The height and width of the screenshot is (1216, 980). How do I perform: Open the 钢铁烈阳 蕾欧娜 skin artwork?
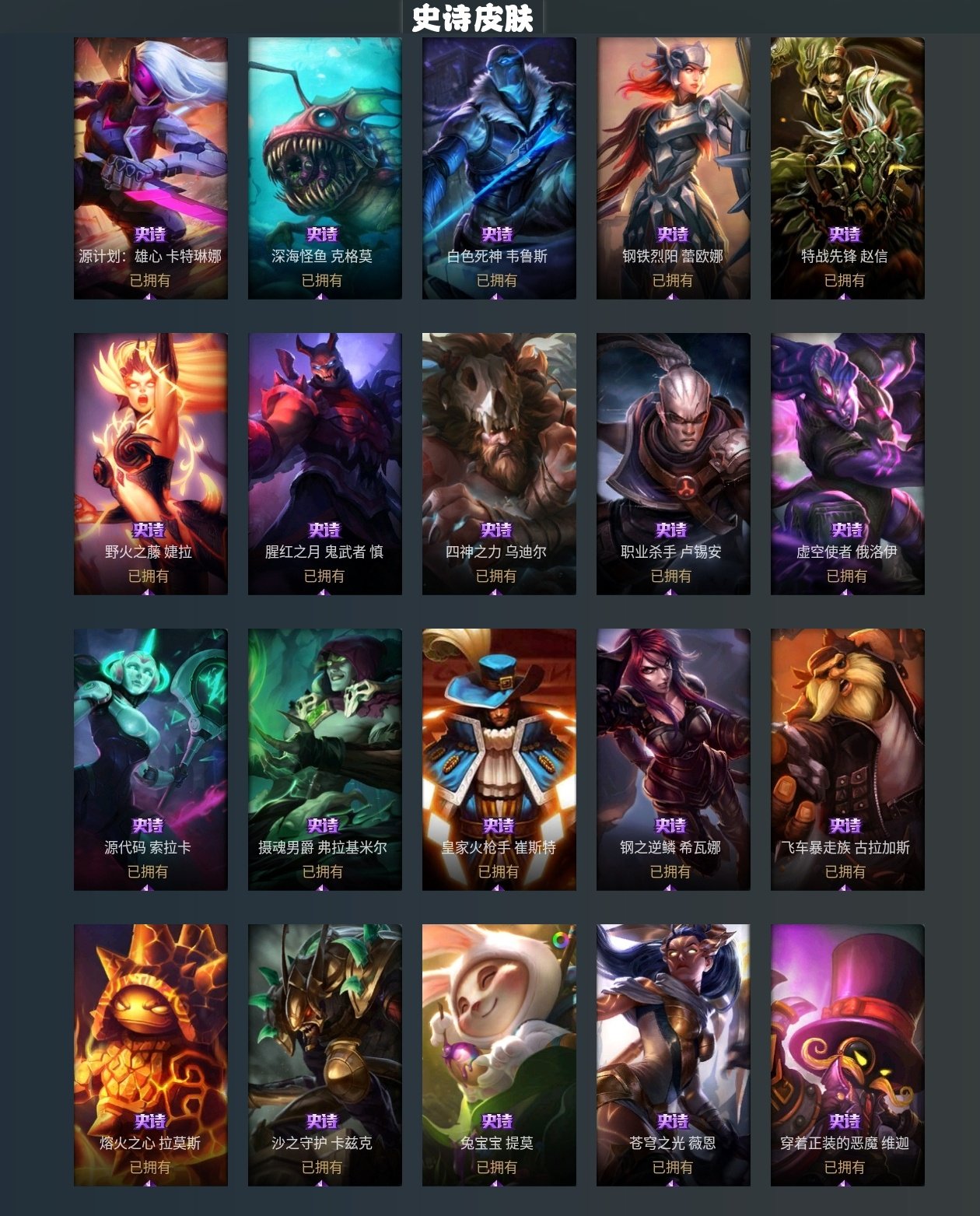[674, 168]
